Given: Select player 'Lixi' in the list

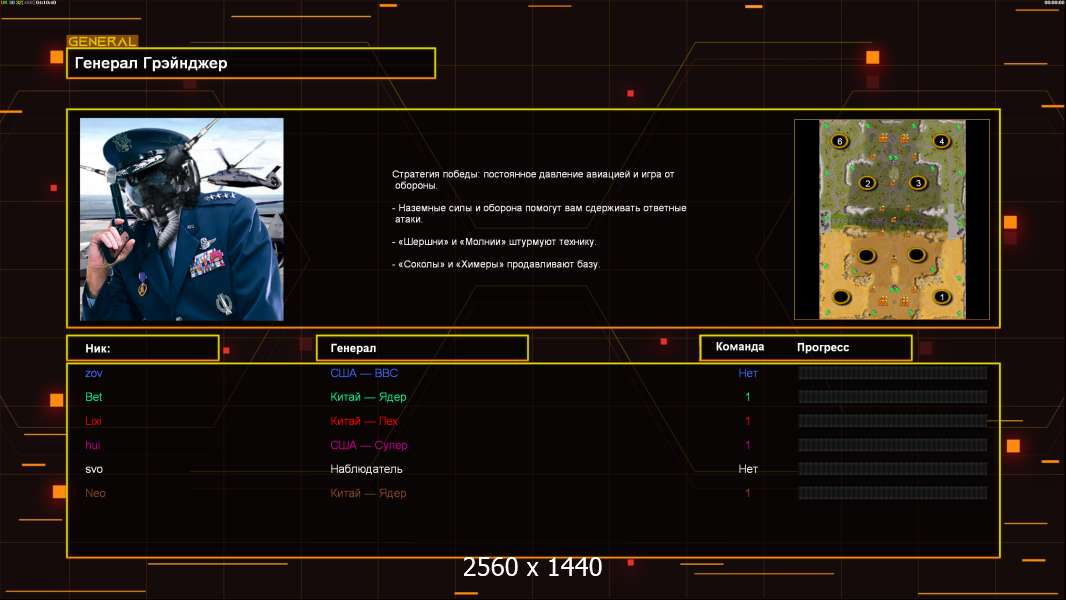Looking at the screenshot, I should (94, 421).
